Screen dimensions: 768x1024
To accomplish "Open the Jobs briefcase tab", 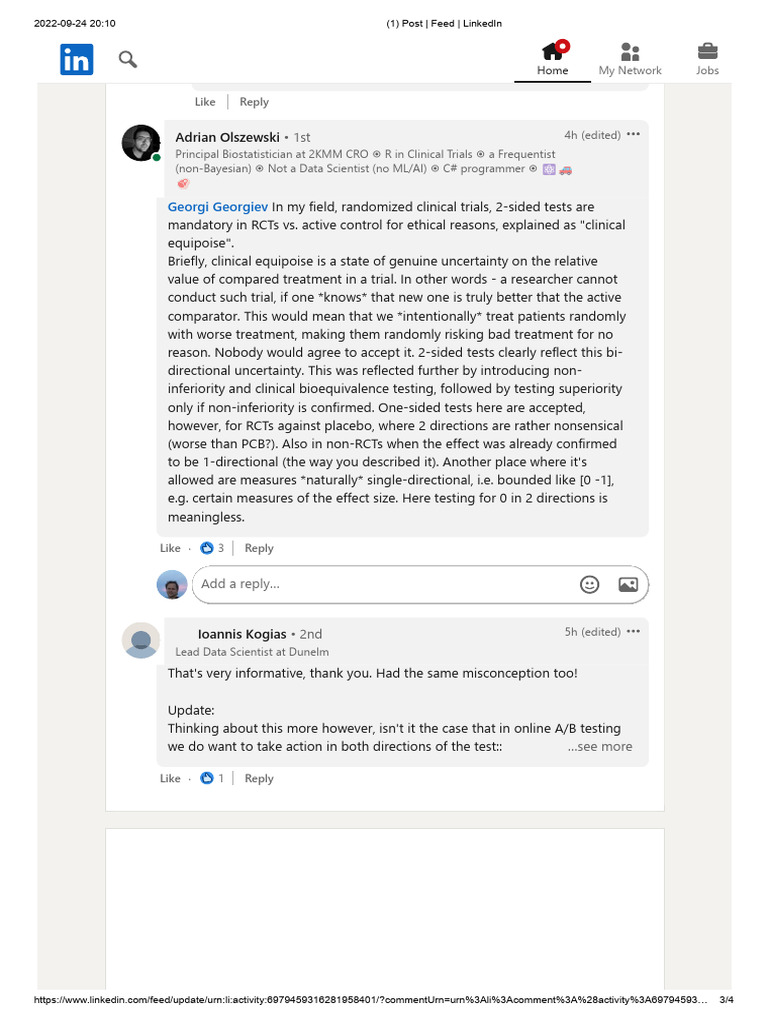I will coord(707,58).
